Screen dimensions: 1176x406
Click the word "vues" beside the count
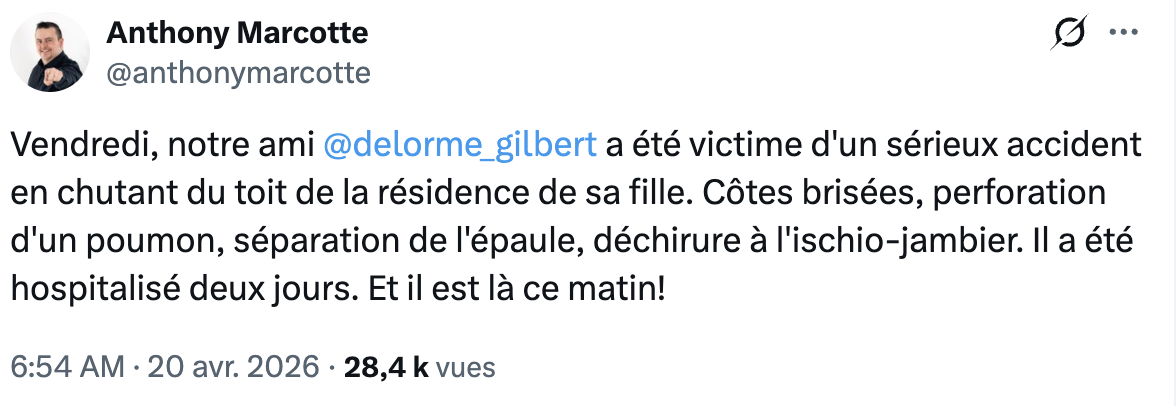click(465, 367)
